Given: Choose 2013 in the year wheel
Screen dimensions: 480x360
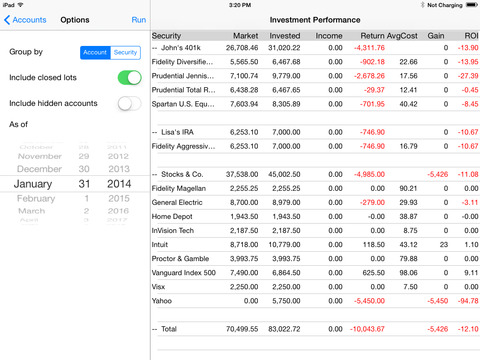Looking at the screenshot, I should click(x=119, y=169).
